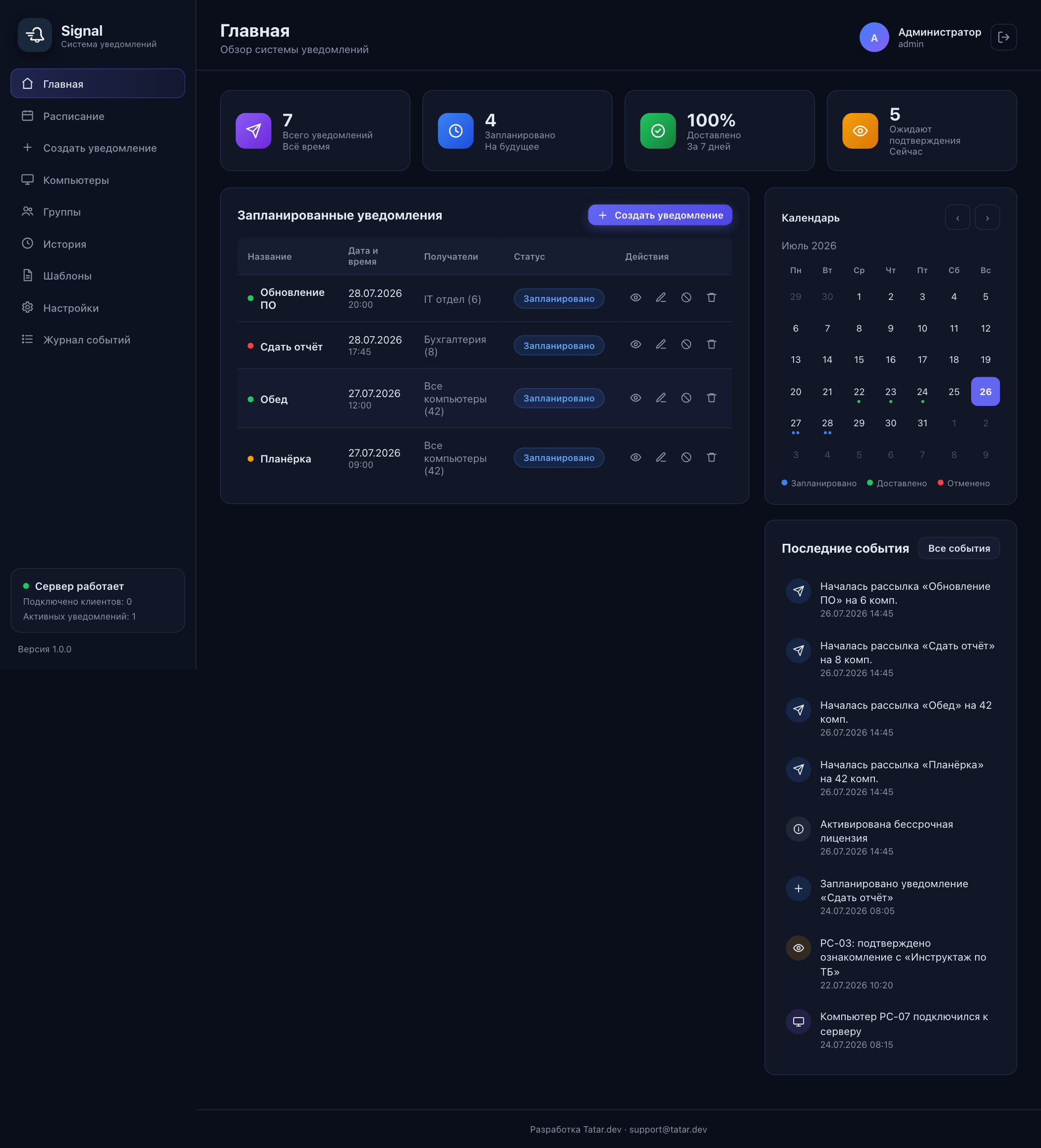The height and width of the screenshot is (1148, 1041).
Task: Edit the Обед notification with pencil icon
Action: pos(661,398)
